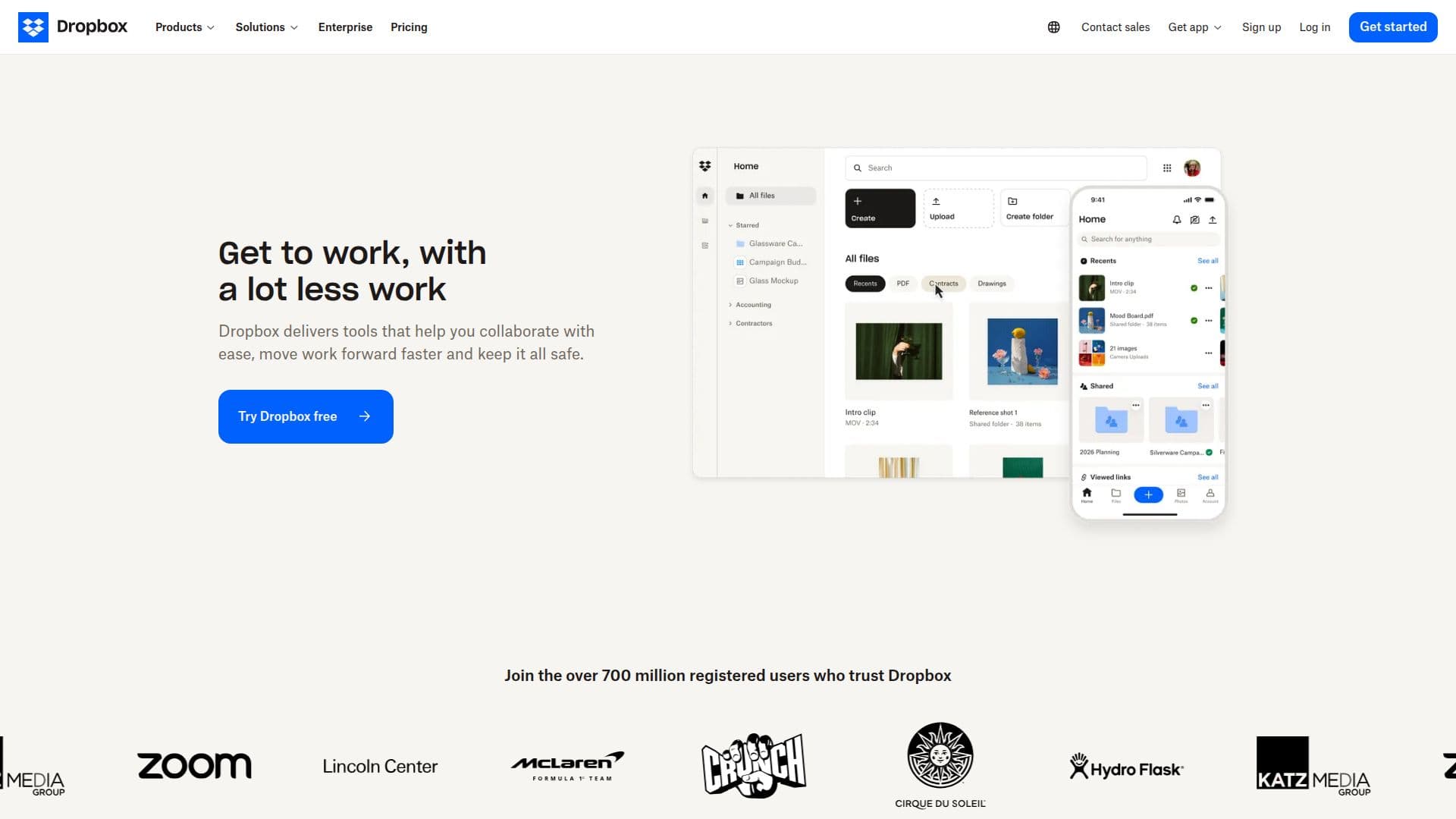The image size is (1456, 819).
Task: Click the Dropbox glyph in mockup sidebar
Action: 705,166
